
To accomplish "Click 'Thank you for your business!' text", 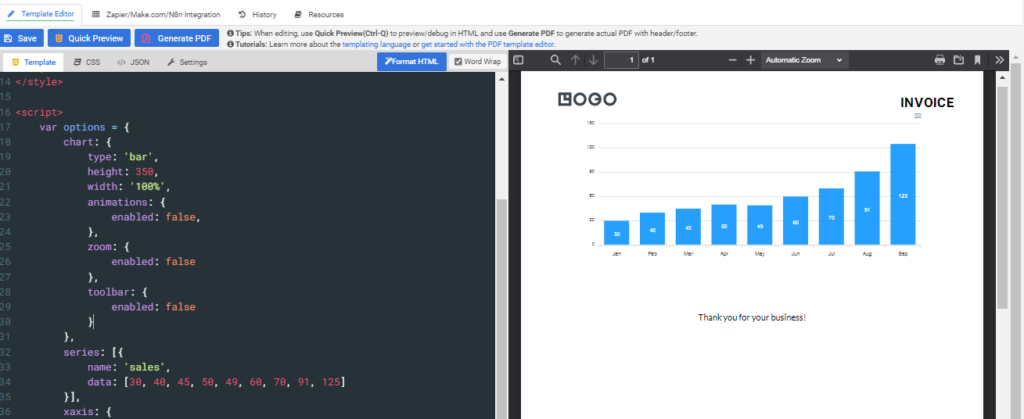I will tap(752, 317).
